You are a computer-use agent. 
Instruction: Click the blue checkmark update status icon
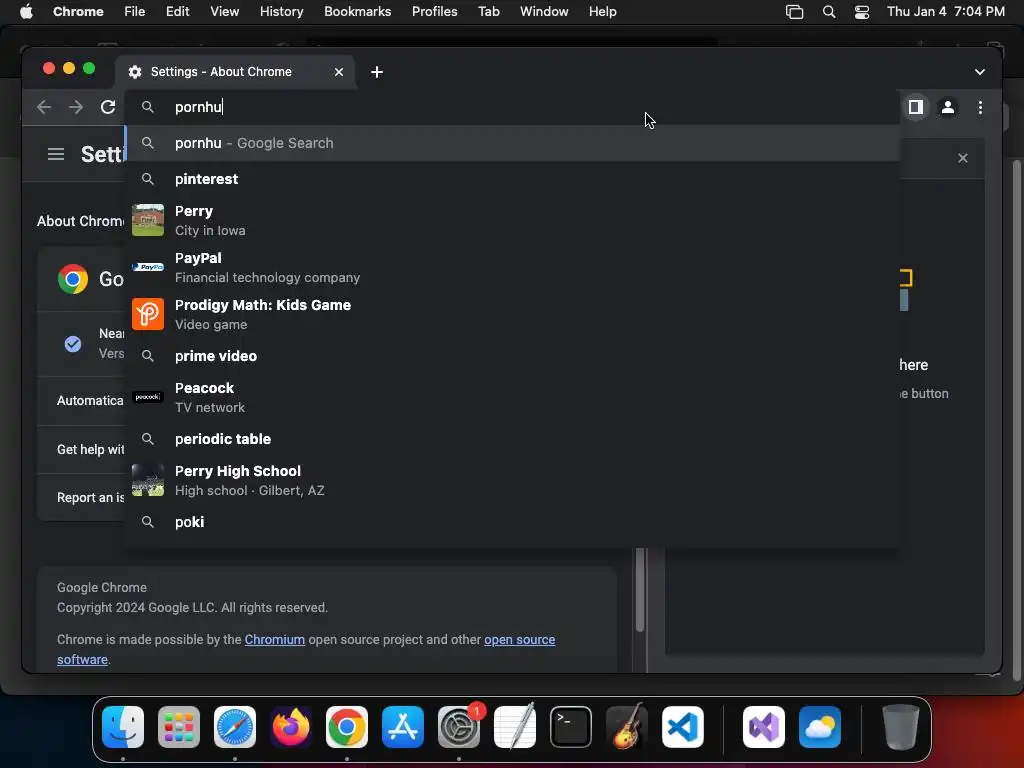72,344
